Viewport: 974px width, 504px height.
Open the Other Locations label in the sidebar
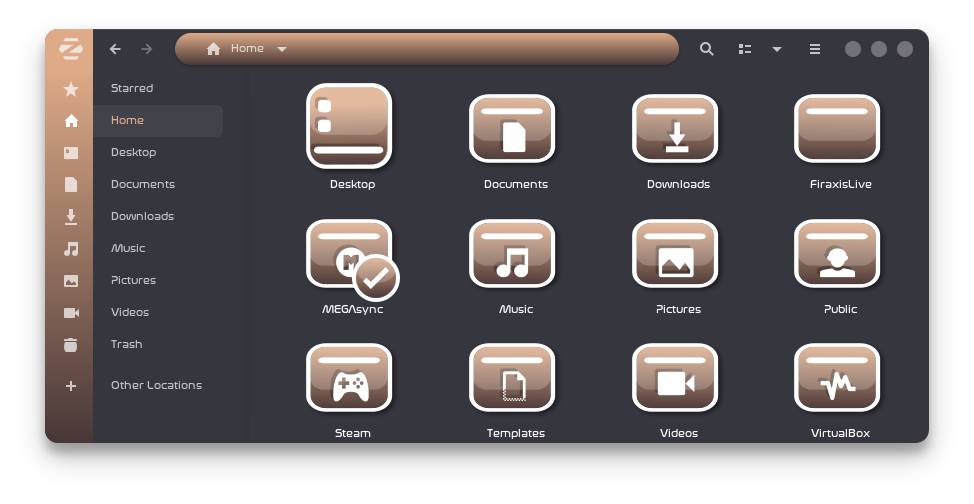tap(157, 385)
